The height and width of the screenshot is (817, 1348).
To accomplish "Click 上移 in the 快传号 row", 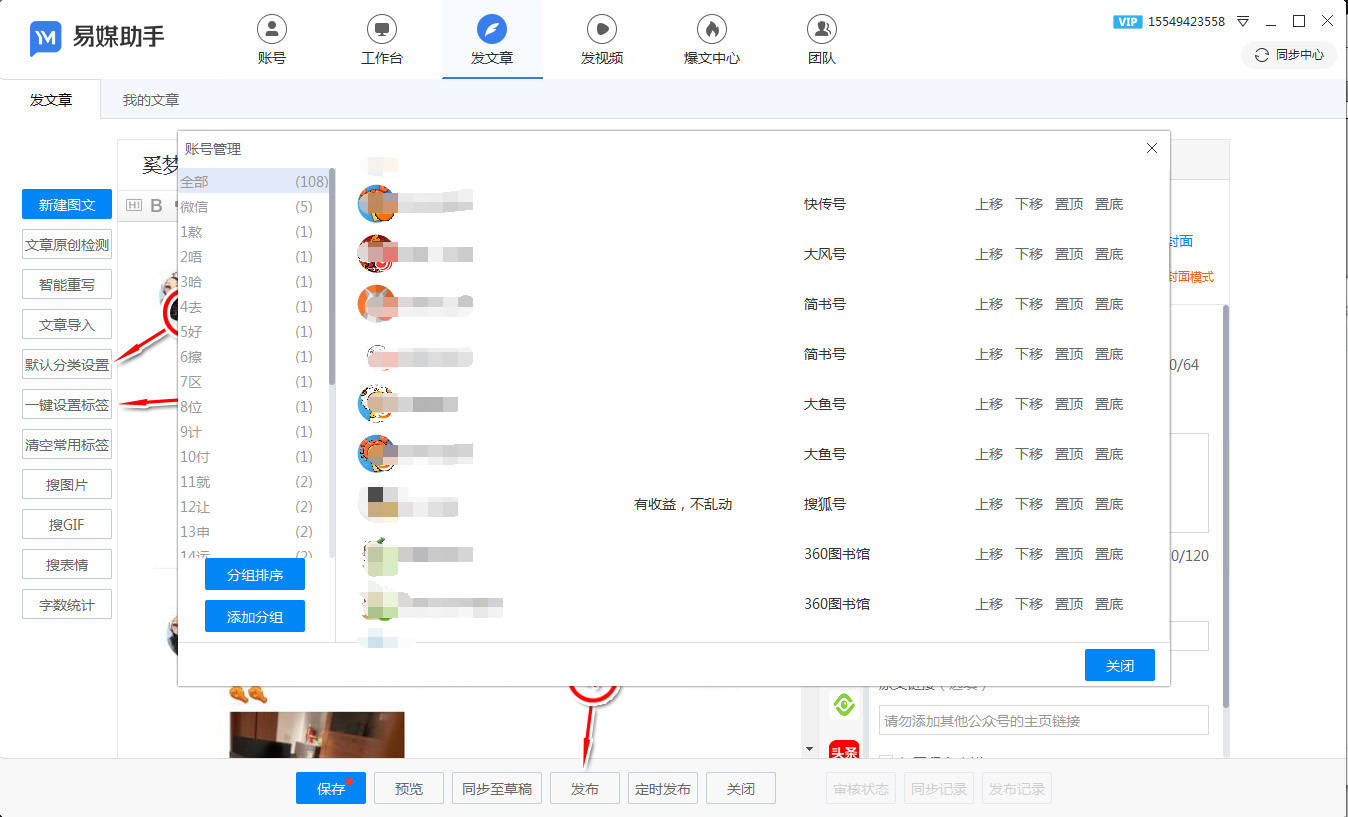I will [x=989, y=204].
